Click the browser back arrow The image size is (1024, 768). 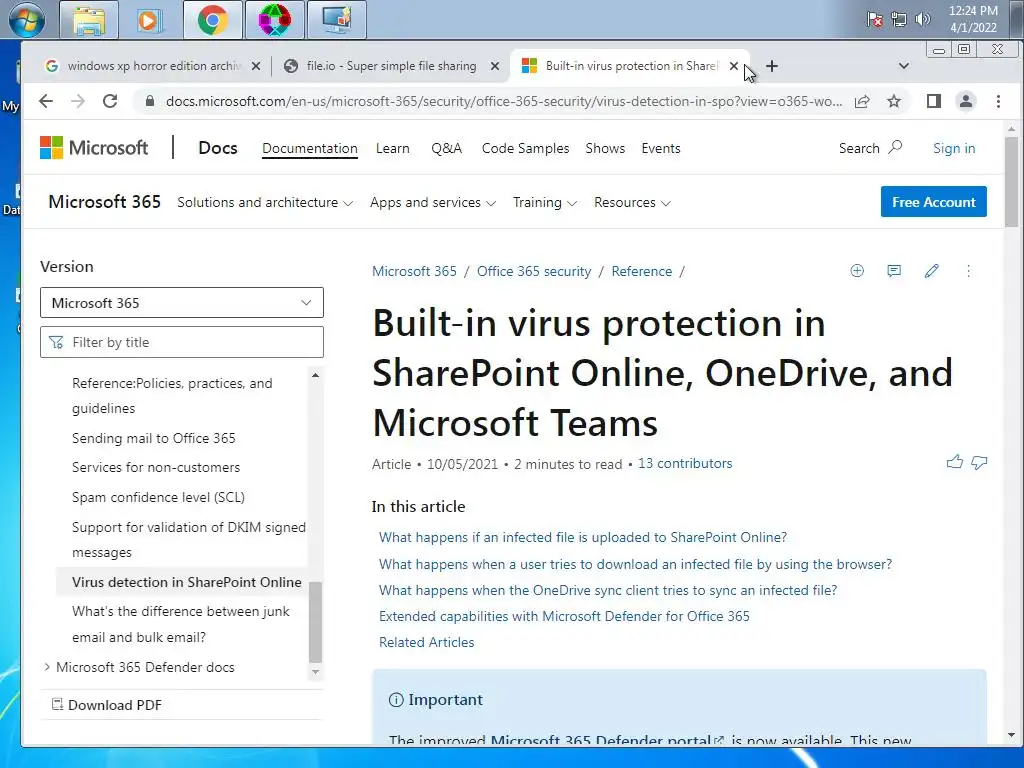46,101
